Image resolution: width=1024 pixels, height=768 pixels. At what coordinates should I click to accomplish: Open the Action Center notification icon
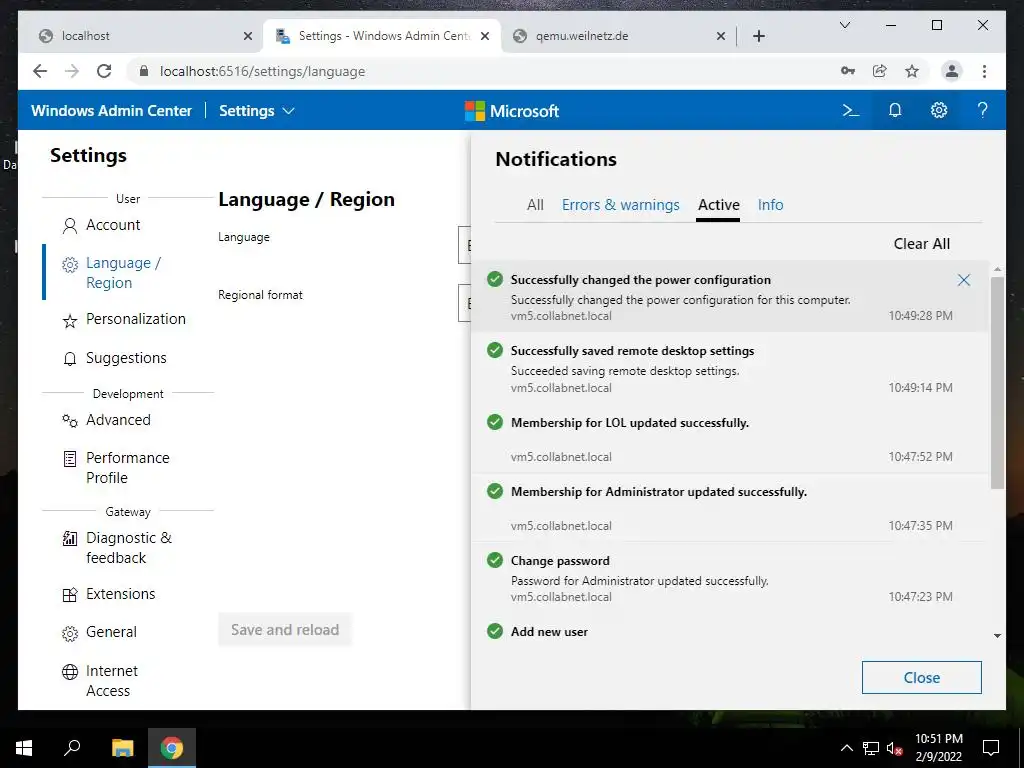[991, 748]
